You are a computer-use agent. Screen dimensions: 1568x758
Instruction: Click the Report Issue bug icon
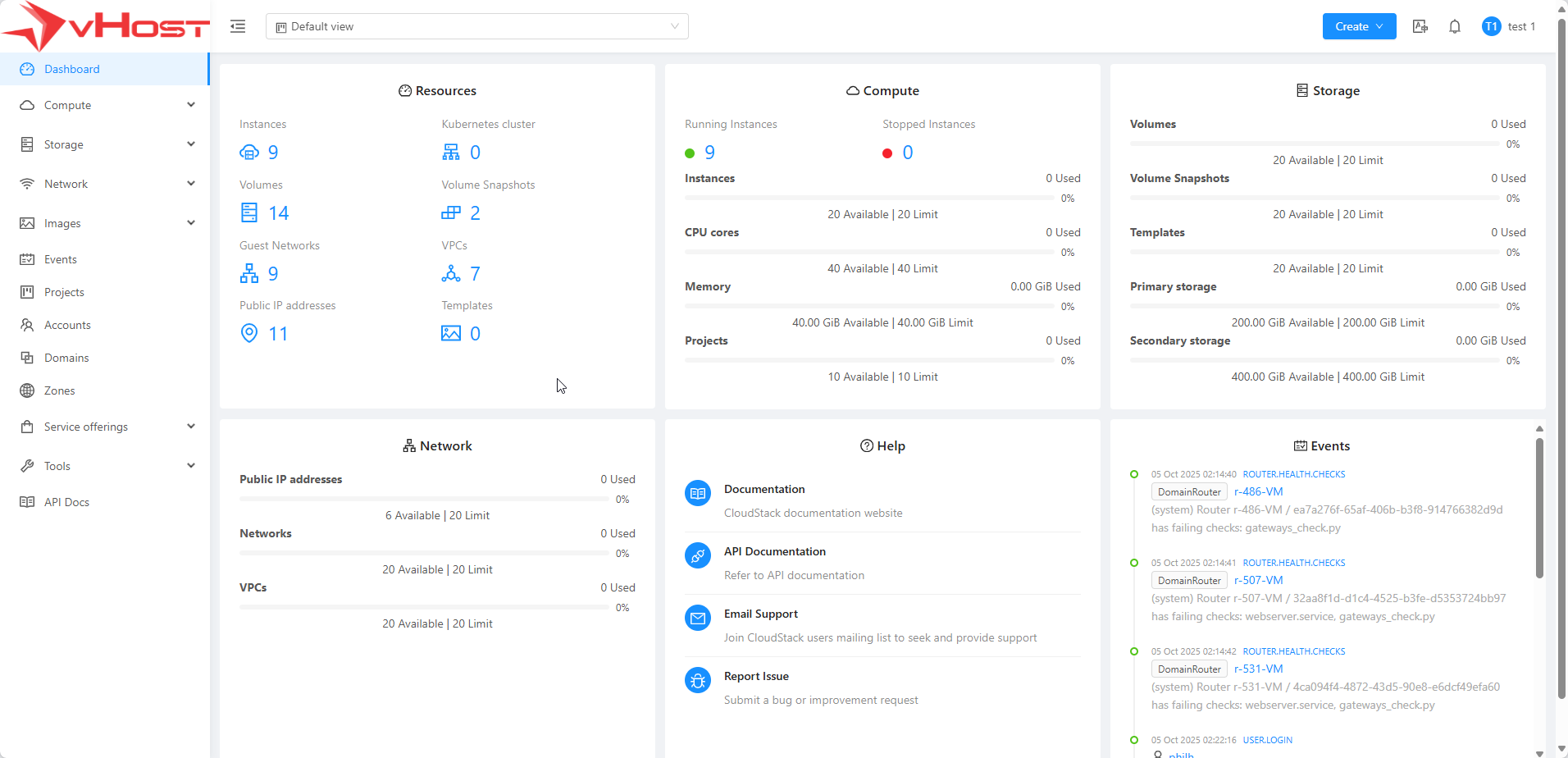click(x=697, y=681)
